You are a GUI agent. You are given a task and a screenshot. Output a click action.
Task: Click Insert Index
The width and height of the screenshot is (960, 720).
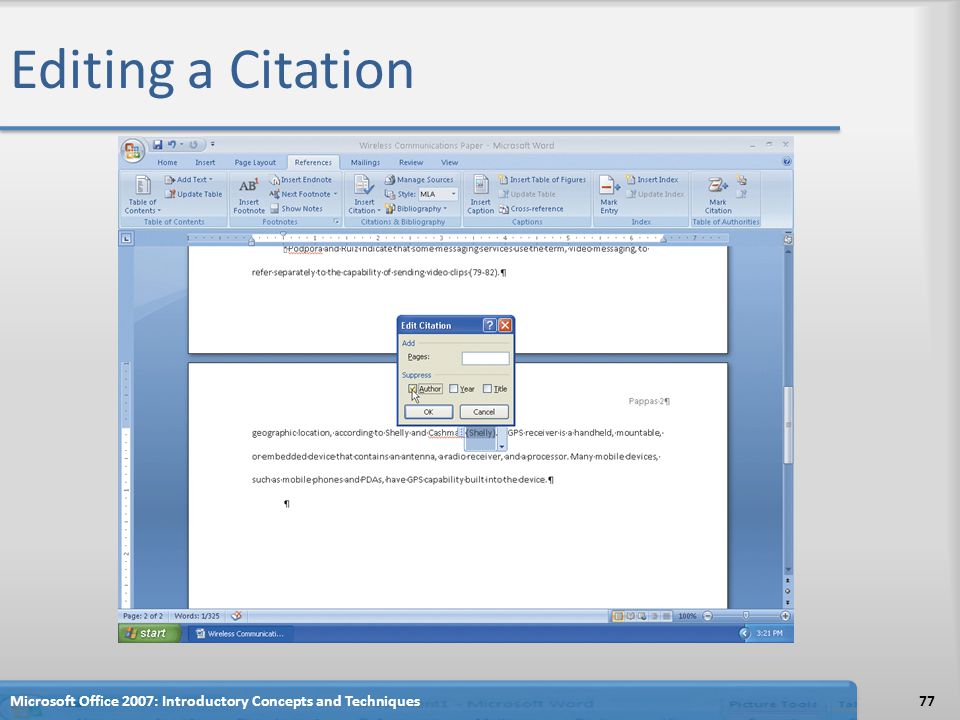tap(652, 179)
